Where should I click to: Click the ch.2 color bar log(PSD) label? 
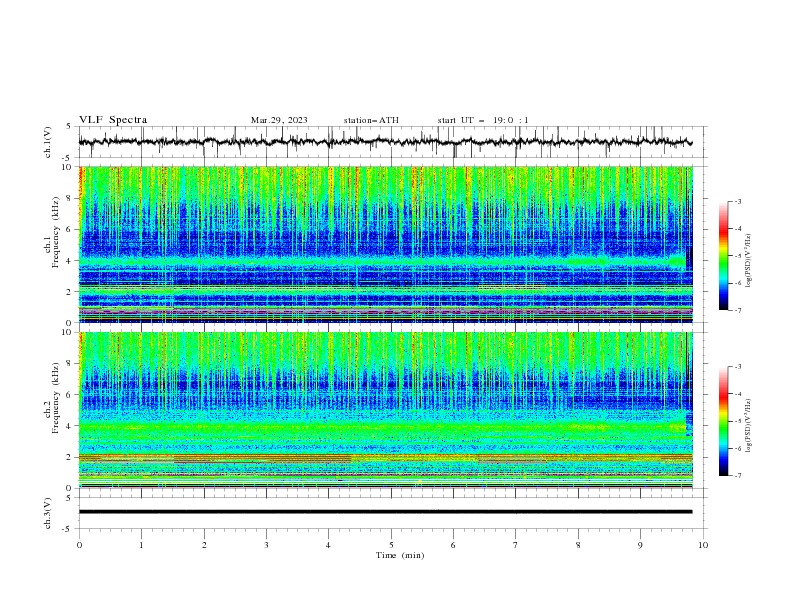[x=748, y=425]
